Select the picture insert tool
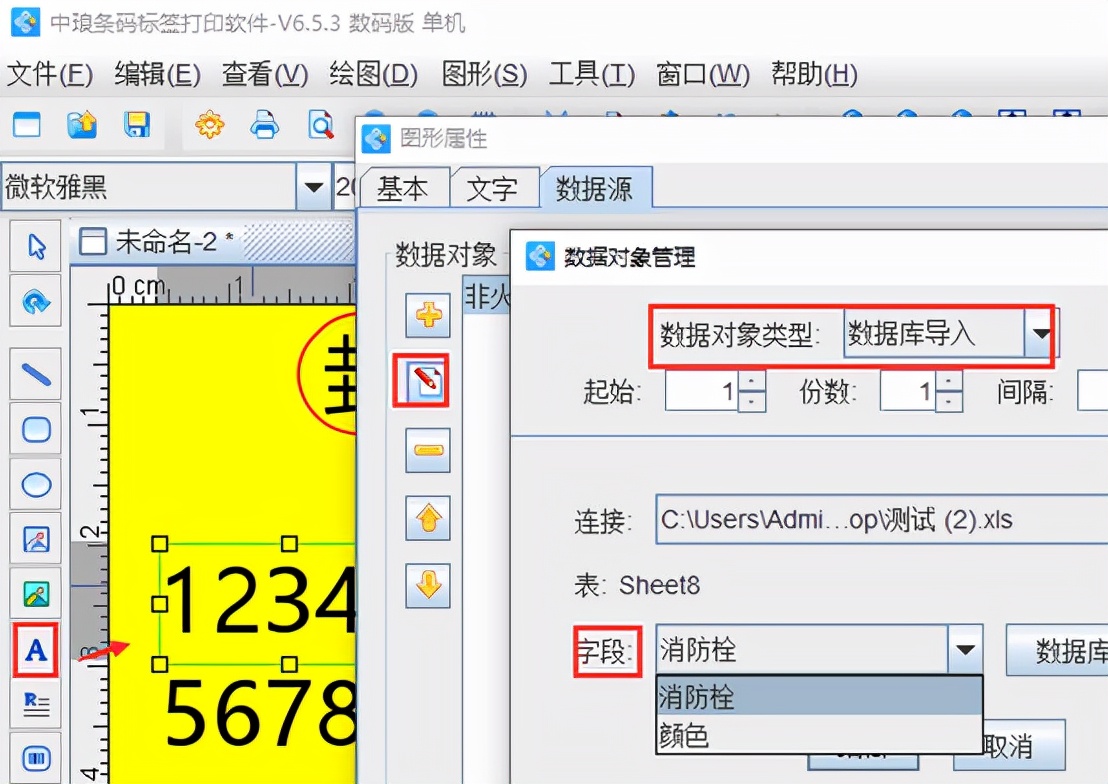The width and height of the screenshot is (1108, 784). (x=36, y=594)
